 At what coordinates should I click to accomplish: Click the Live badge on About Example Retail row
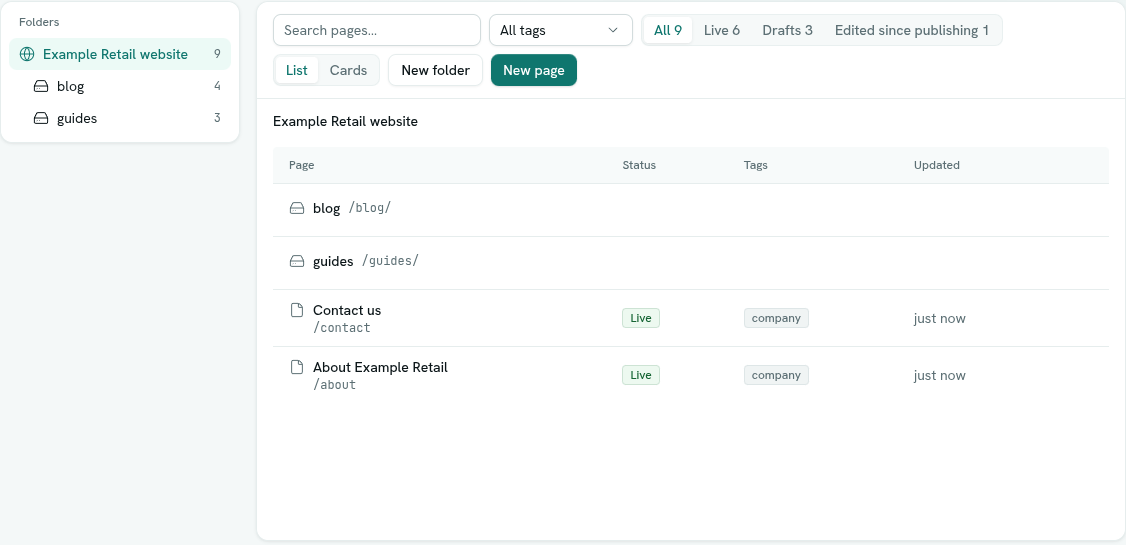[641, 375]
